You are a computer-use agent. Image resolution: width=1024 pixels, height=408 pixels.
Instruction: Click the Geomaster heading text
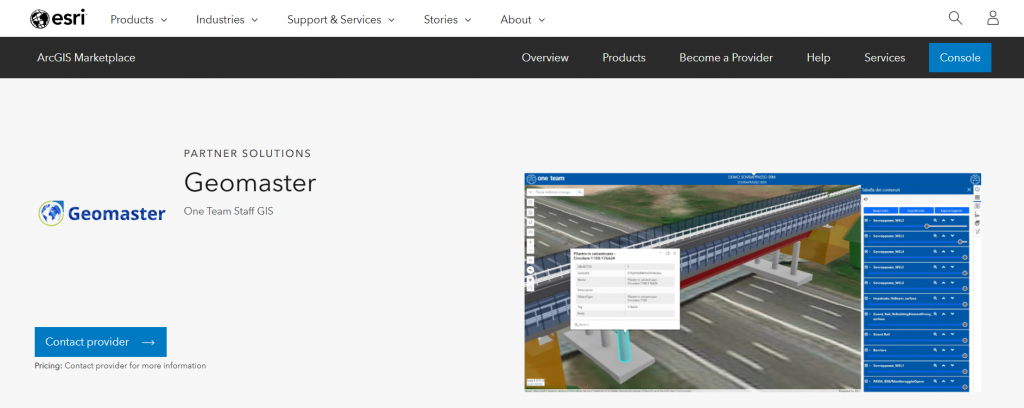click(x=249, y=182)
